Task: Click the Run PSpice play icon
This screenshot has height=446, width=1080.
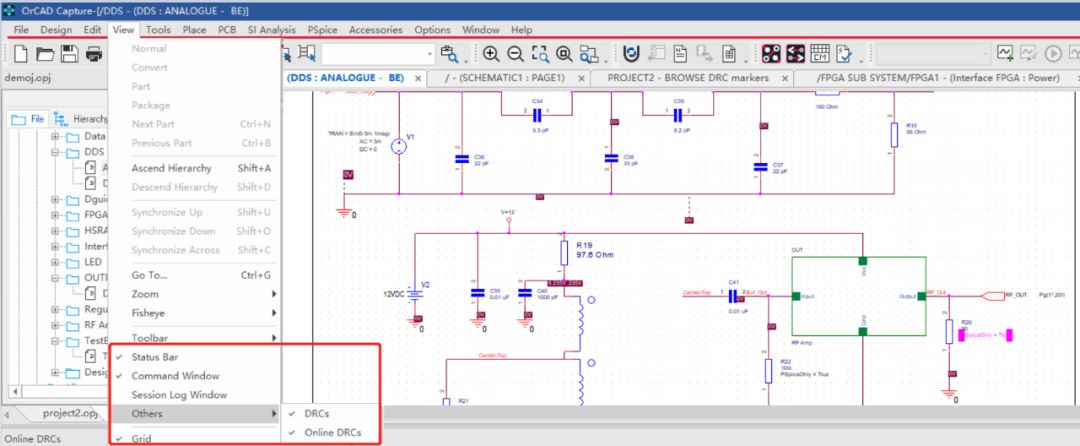Action: click(x=1052, y=54)
